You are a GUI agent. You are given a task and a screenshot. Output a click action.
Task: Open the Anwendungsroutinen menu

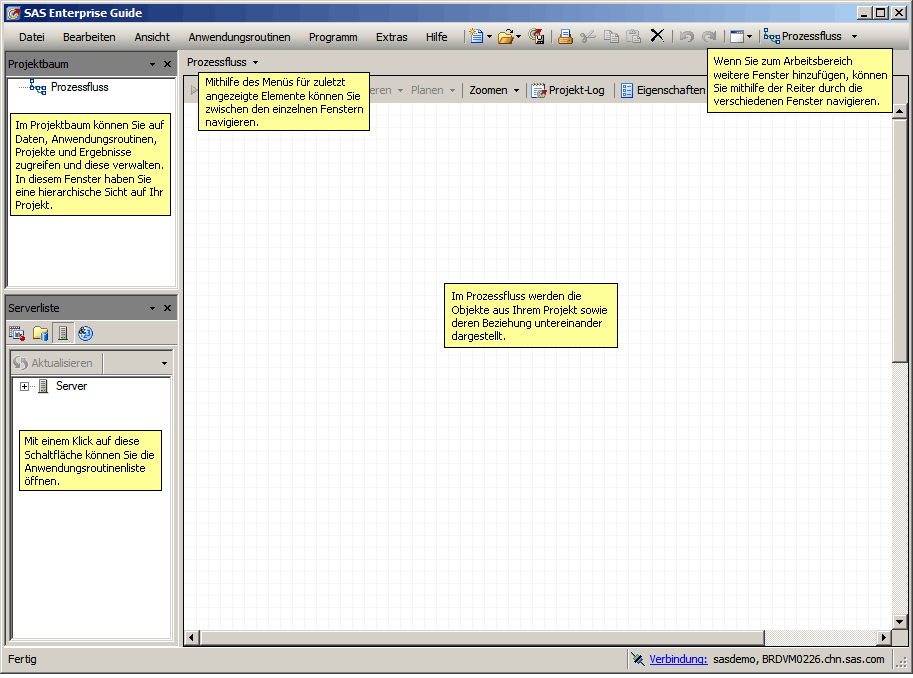239,37
